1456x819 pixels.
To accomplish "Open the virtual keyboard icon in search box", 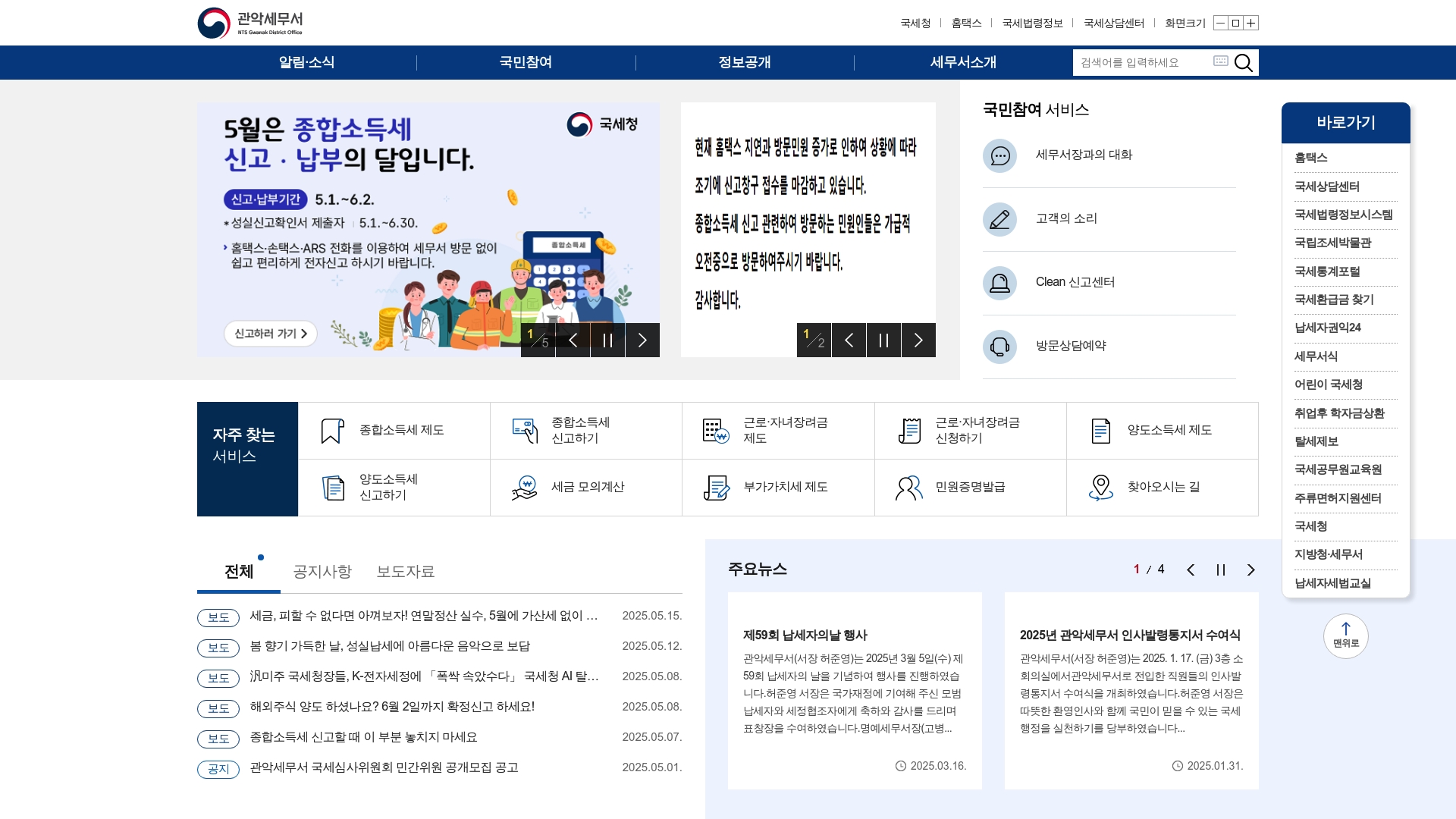I will (1220, 61).
